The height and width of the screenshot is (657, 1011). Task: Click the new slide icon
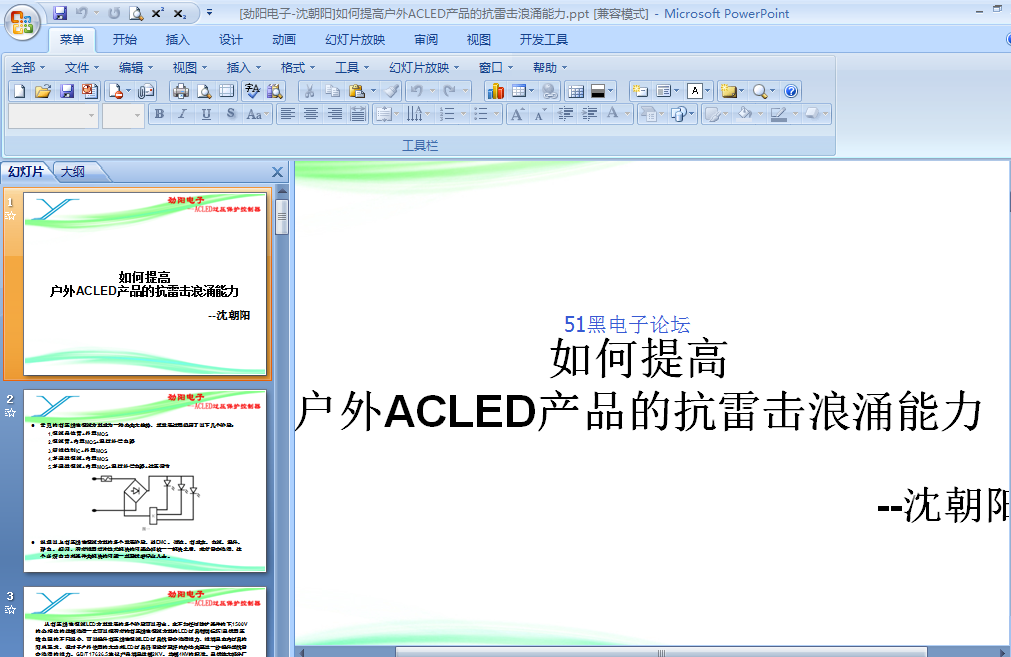coord(640,91)
